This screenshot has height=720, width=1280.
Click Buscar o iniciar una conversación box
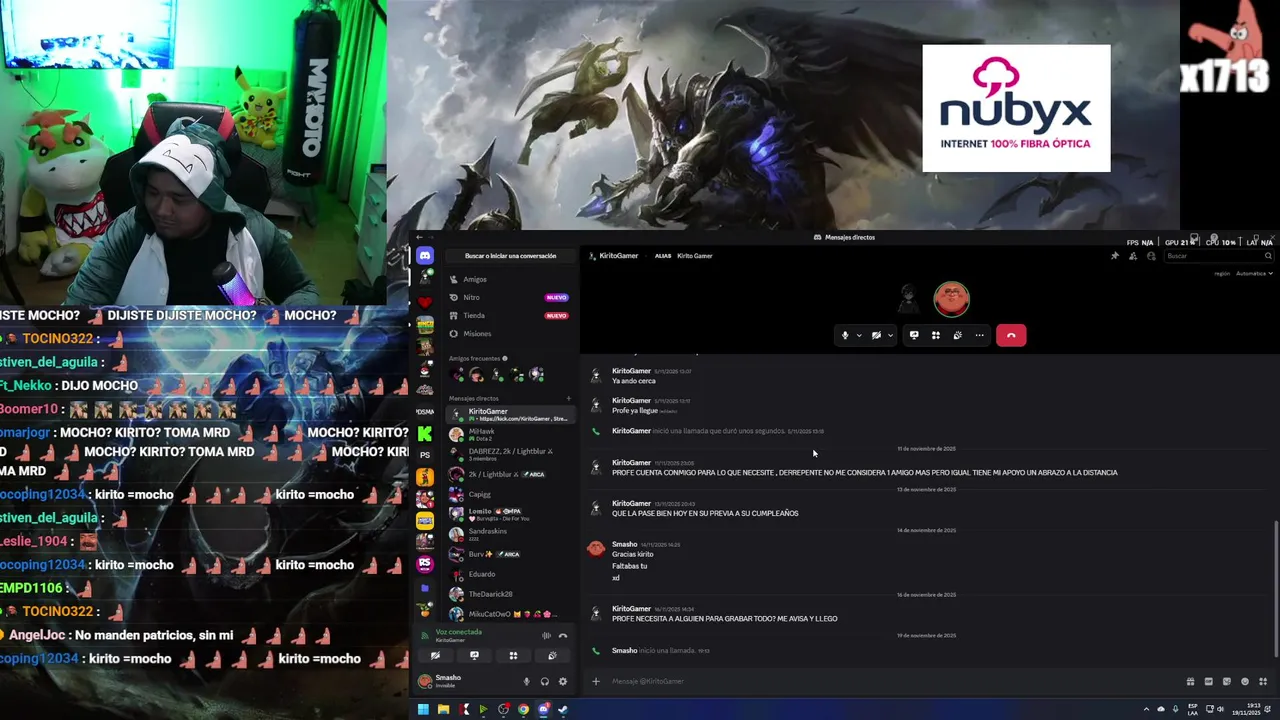[x=510, y=256]
